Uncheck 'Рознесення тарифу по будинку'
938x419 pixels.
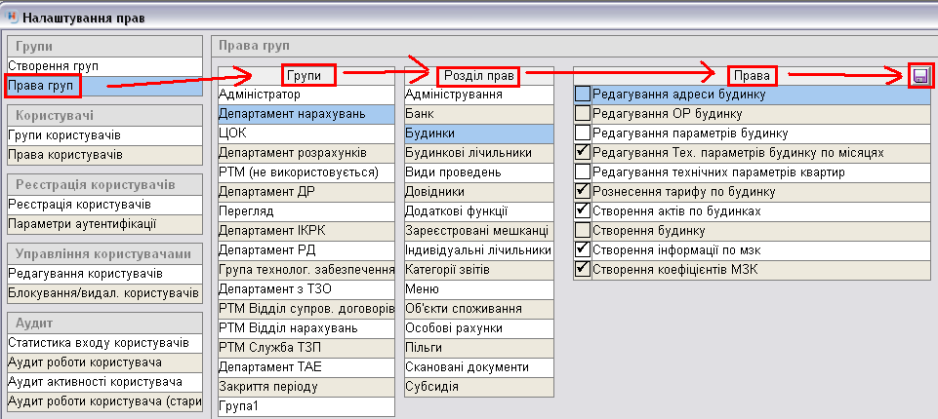(x=583, y=190)
